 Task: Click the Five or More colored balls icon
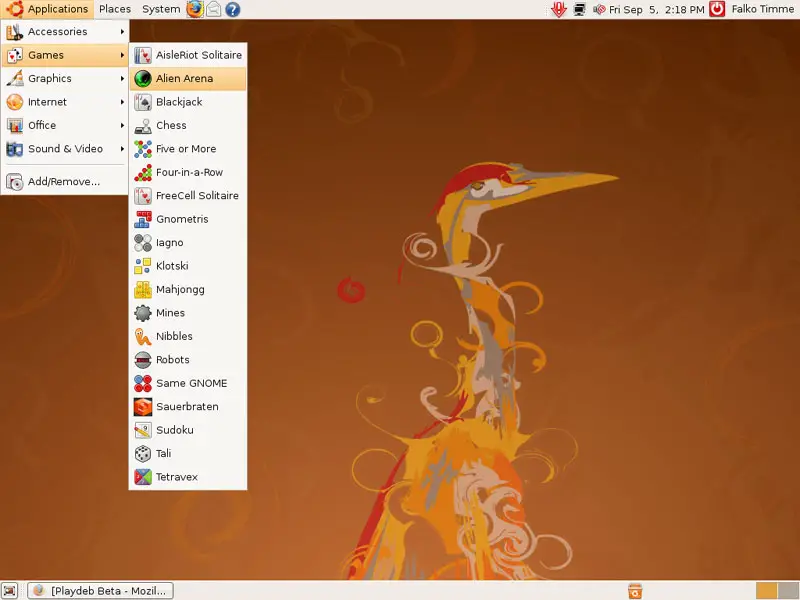[x=143, y=149]
